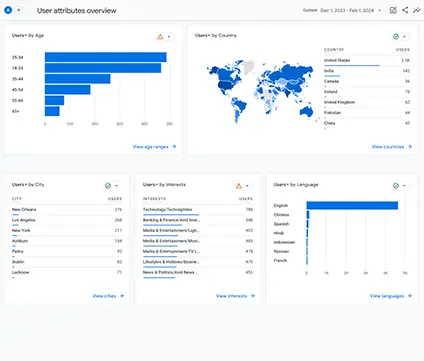Click the 45-54 age group bar
Viewport: 424px width, 361px height.
(x=67, y=90)
